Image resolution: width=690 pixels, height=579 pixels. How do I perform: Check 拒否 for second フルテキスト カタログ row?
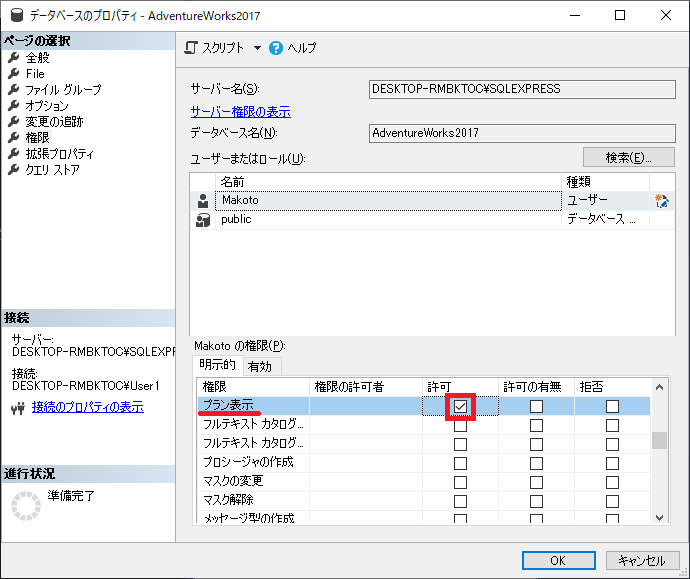click(x=612, y=444)
